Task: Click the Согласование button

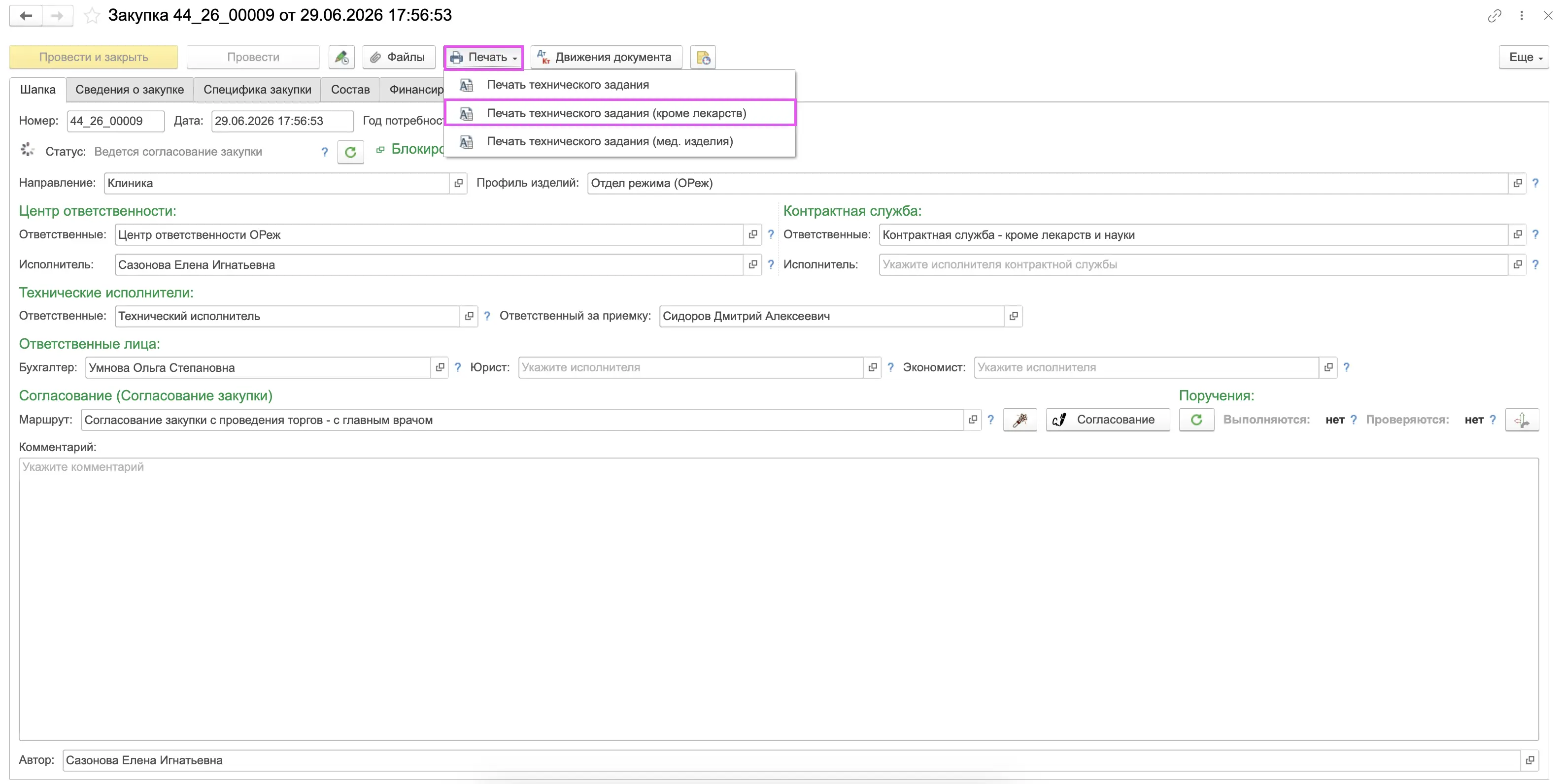Action: click(1107, 420)
